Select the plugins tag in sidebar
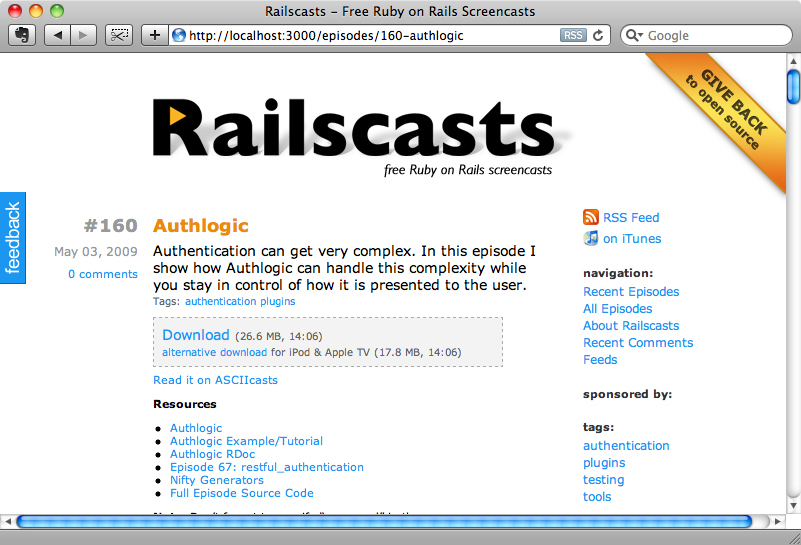The image size is (801, 545). click(604, 463)
